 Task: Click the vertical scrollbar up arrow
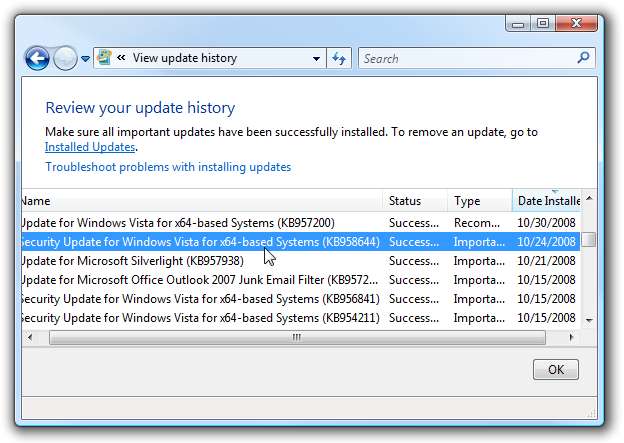coord(589,198)
